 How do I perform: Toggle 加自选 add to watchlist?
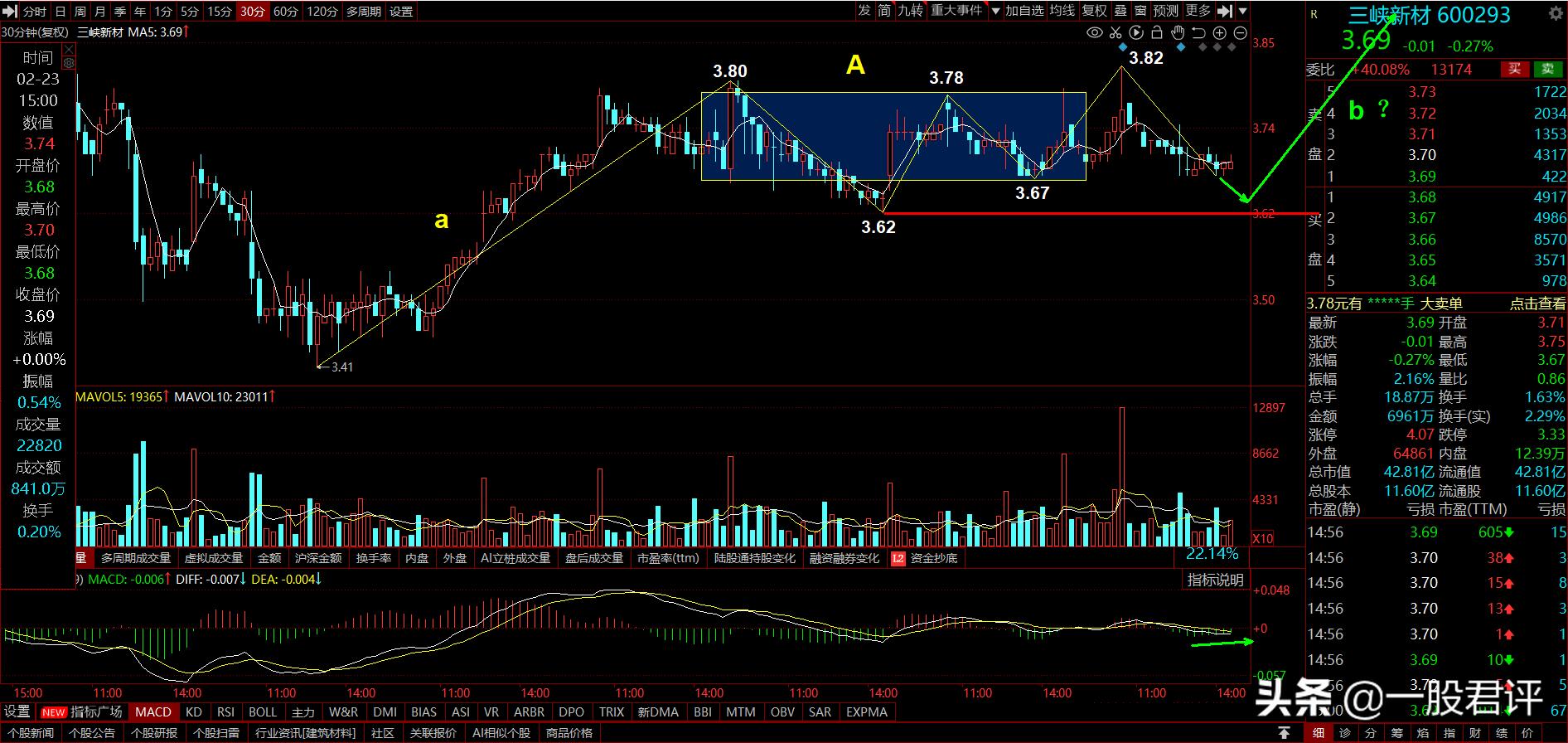click(1024, 11)
